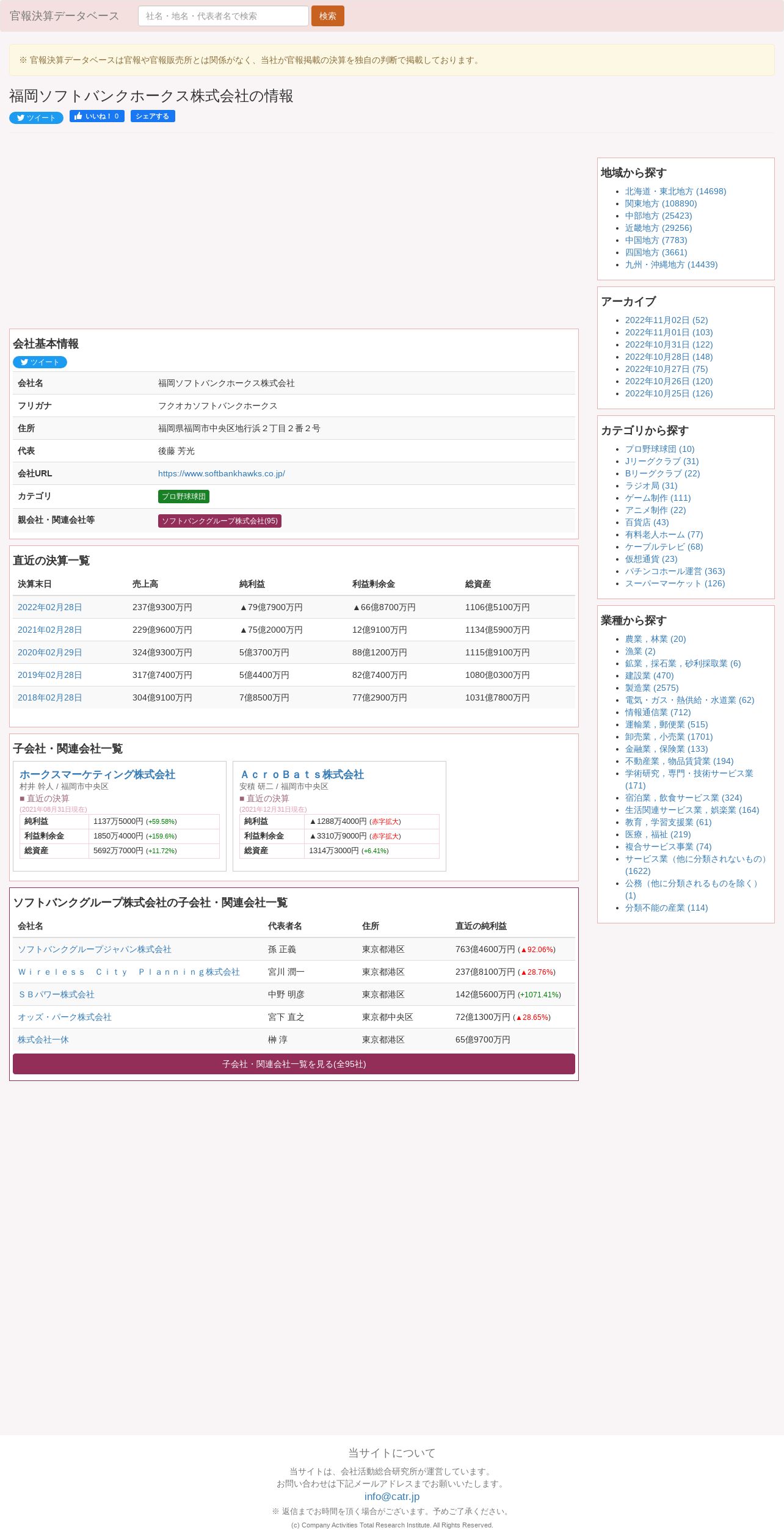This screenshot has width=784, height=1536.
Task: Browse 有料老人ホーム (77) category
Action: point(664,534)
